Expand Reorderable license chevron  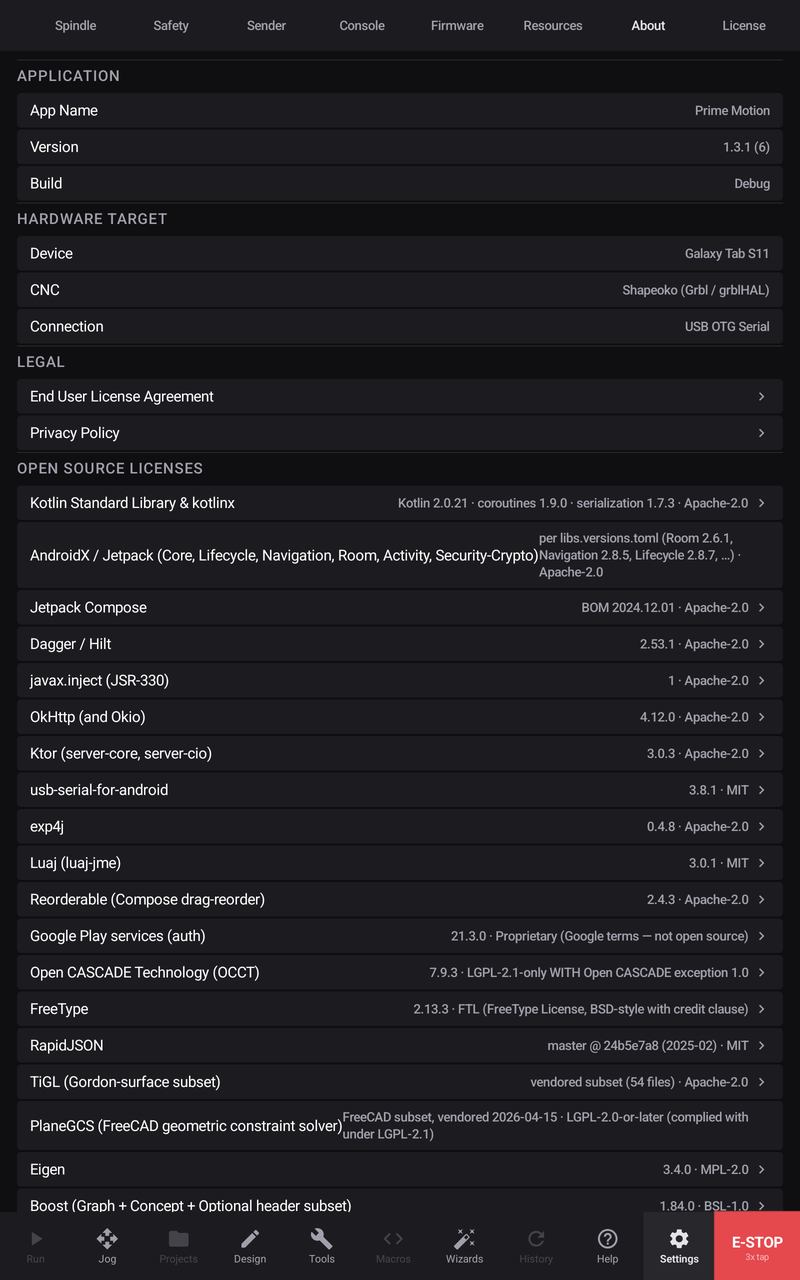(x=762, y=900)
